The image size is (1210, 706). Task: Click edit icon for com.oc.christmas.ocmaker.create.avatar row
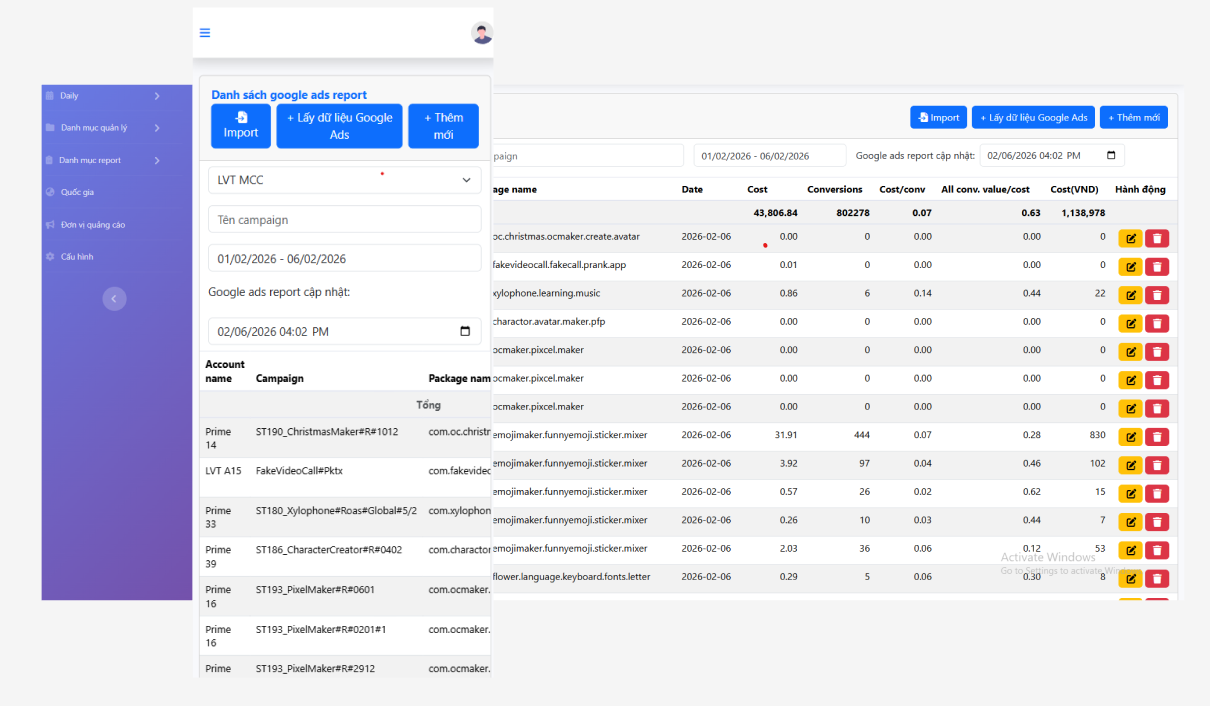tap(1130, 238)
